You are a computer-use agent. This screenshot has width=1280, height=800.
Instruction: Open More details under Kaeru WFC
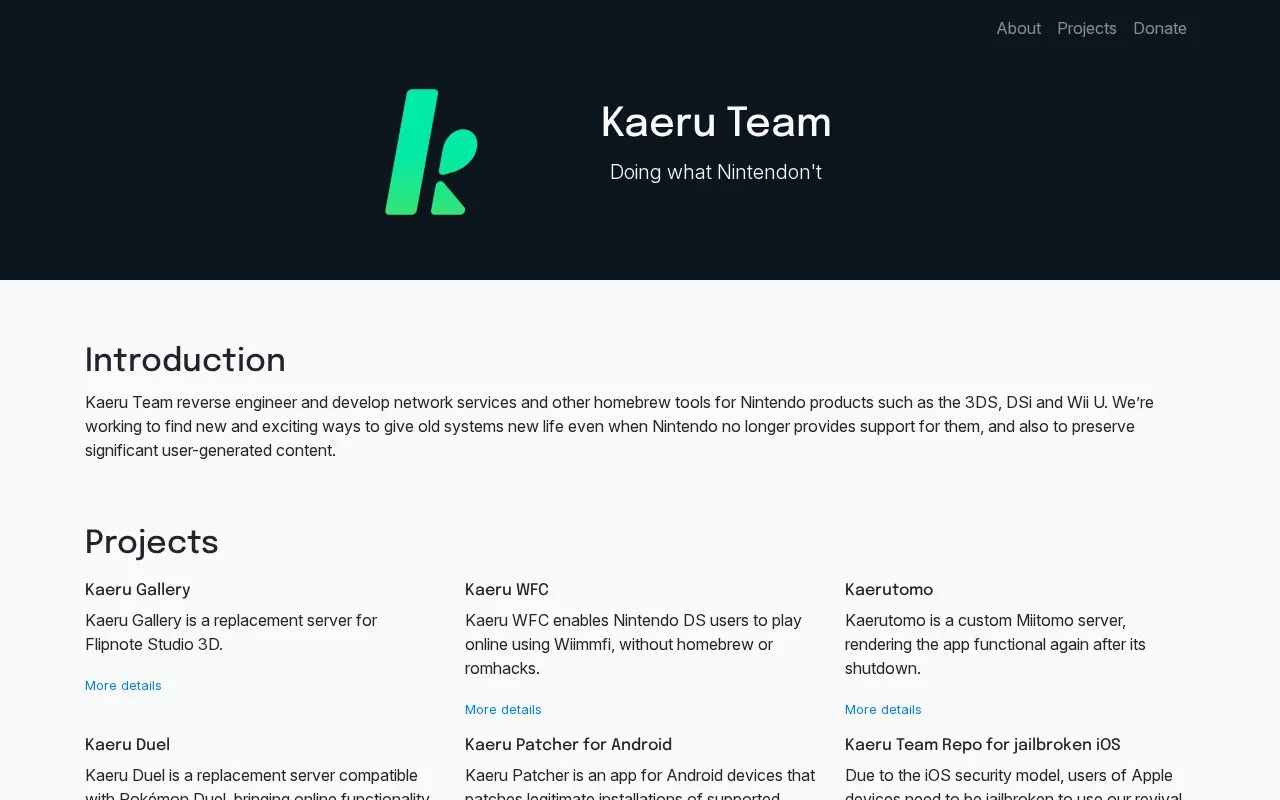tap(503, 709)
